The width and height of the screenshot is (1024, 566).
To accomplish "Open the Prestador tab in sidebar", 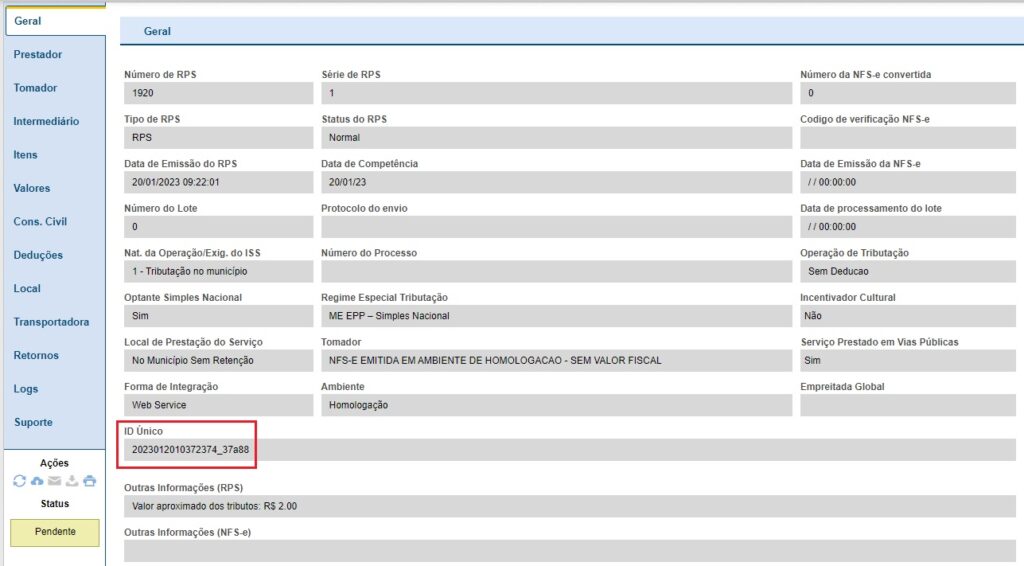I will coord(38,54).
